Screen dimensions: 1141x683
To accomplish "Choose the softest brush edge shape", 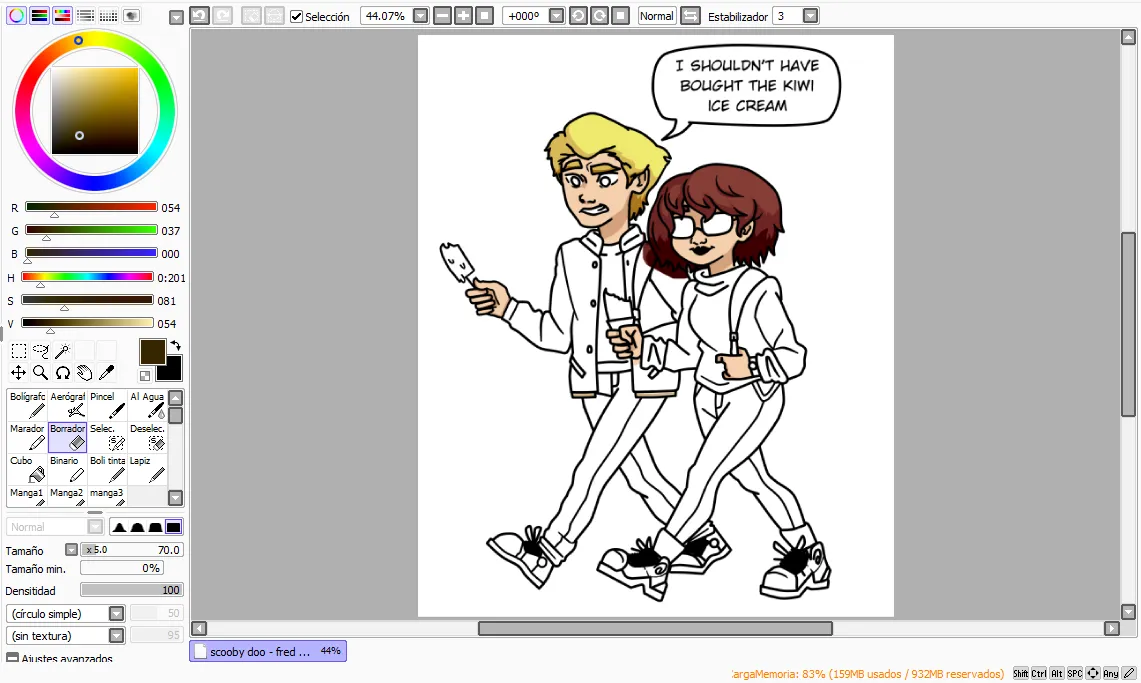I will click(119, 527).
